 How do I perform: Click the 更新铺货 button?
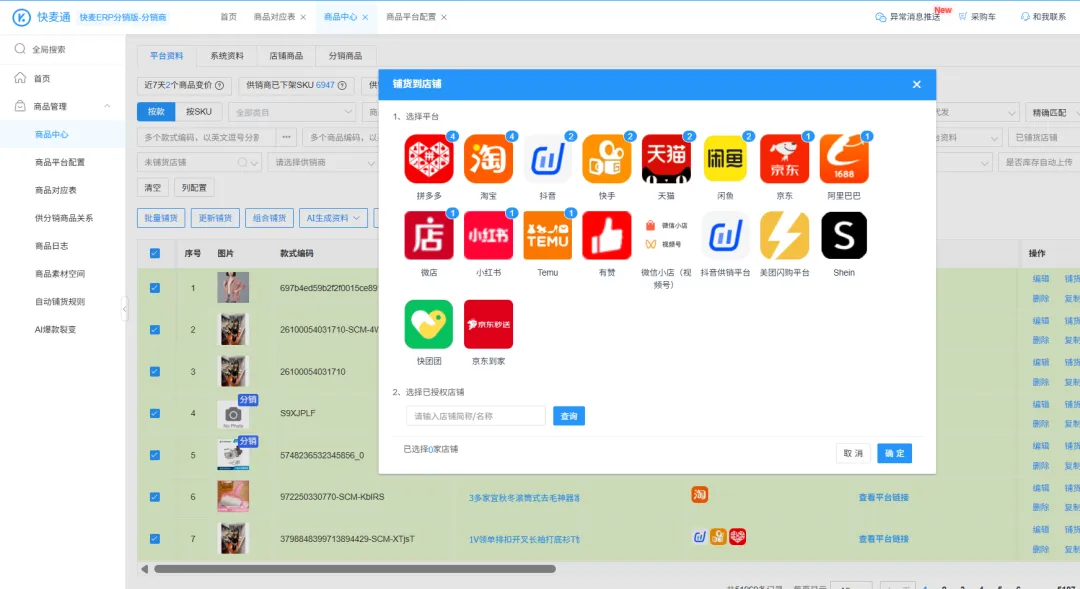point(215,218)
